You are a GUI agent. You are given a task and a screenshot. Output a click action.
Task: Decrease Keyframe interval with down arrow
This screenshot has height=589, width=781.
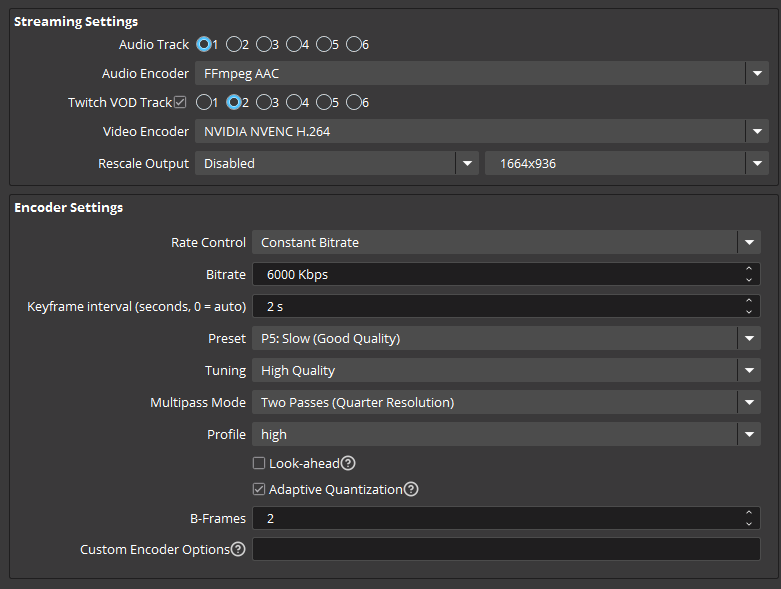[749, 312]
